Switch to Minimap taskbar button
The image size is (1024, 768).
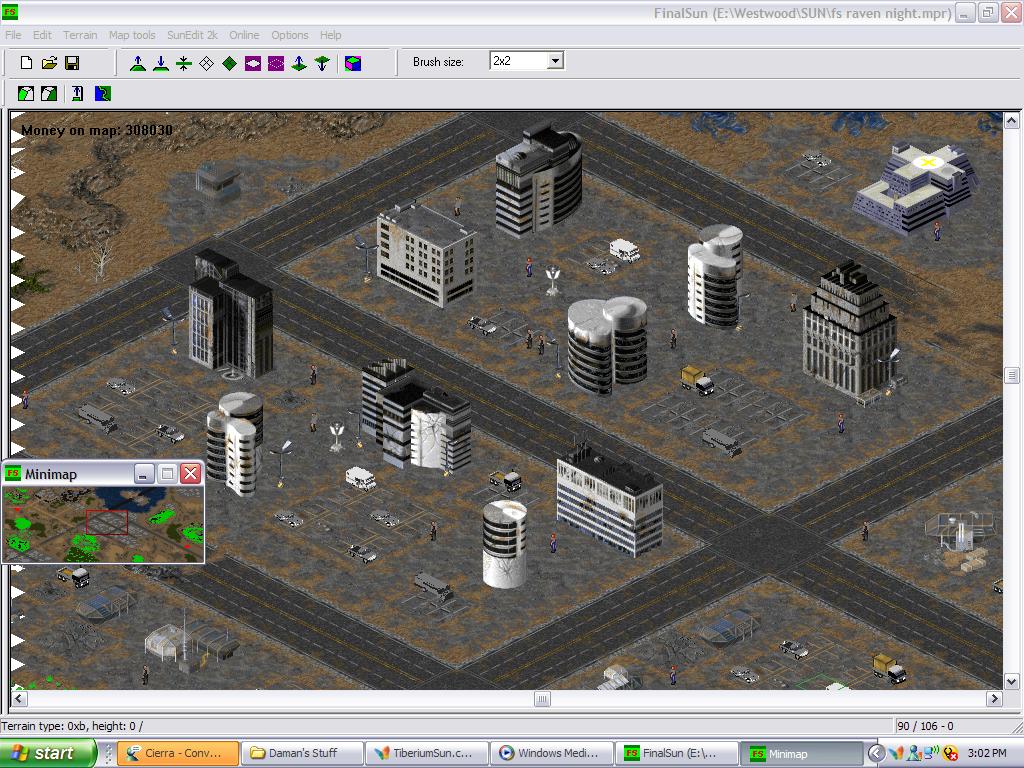[x=801, y=753]
